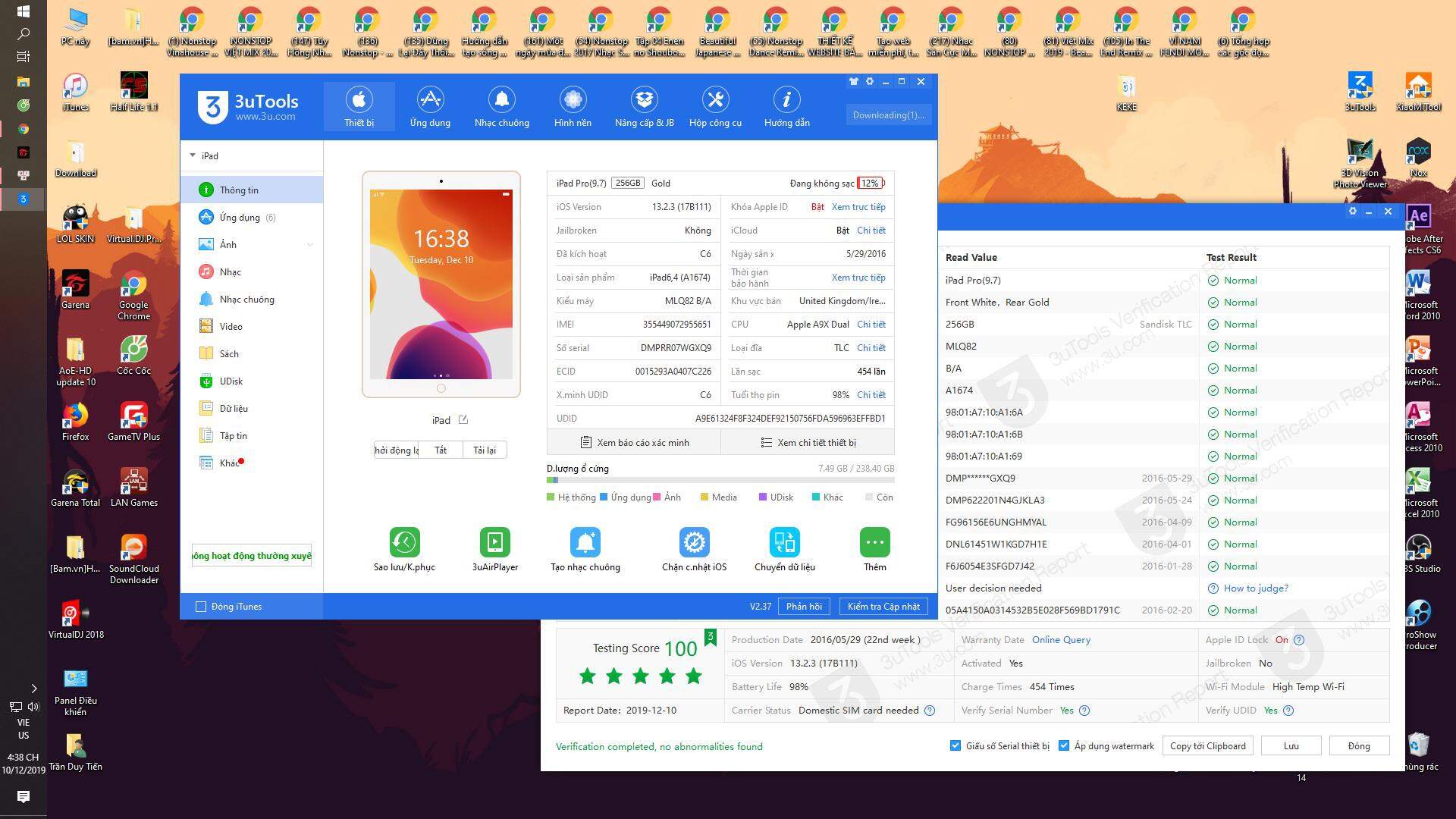Launch the 3uAirPlayer tool
The width and height of the screenshot is (1456, 819).
tap(494, 542)
